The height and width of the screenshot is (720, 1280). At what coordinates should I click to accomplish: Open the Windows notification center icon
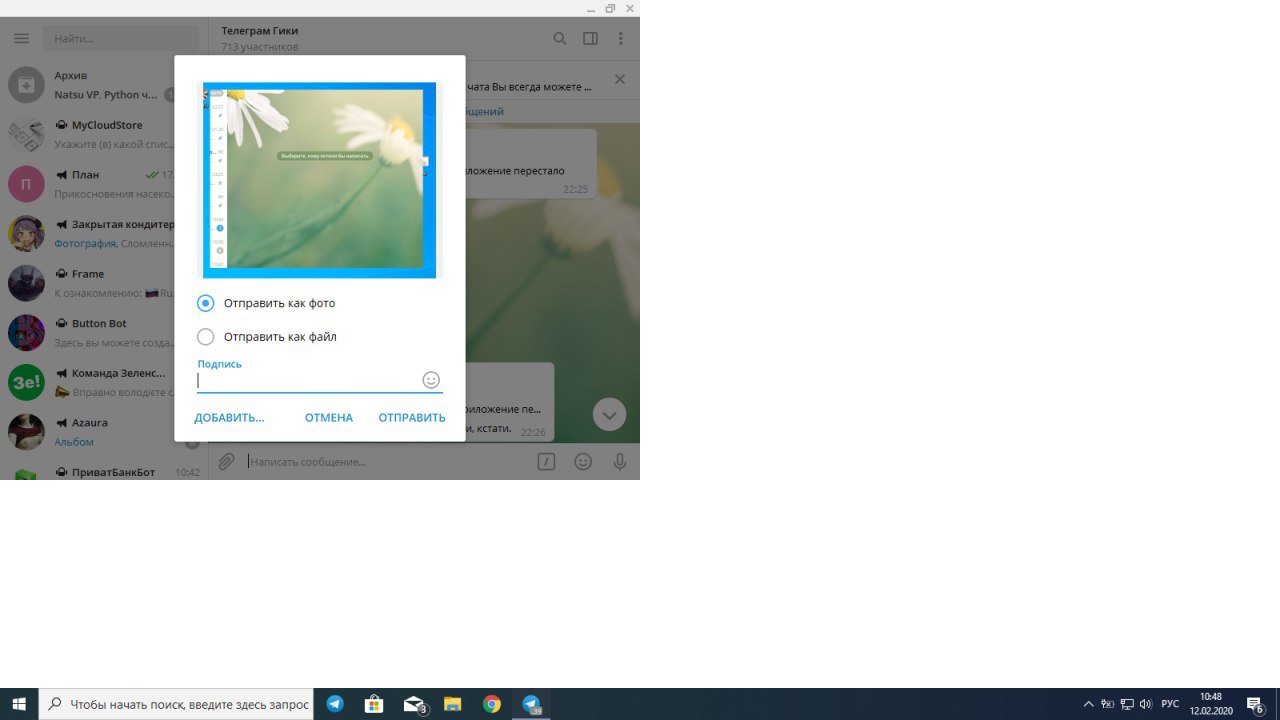pos(1256,704)
